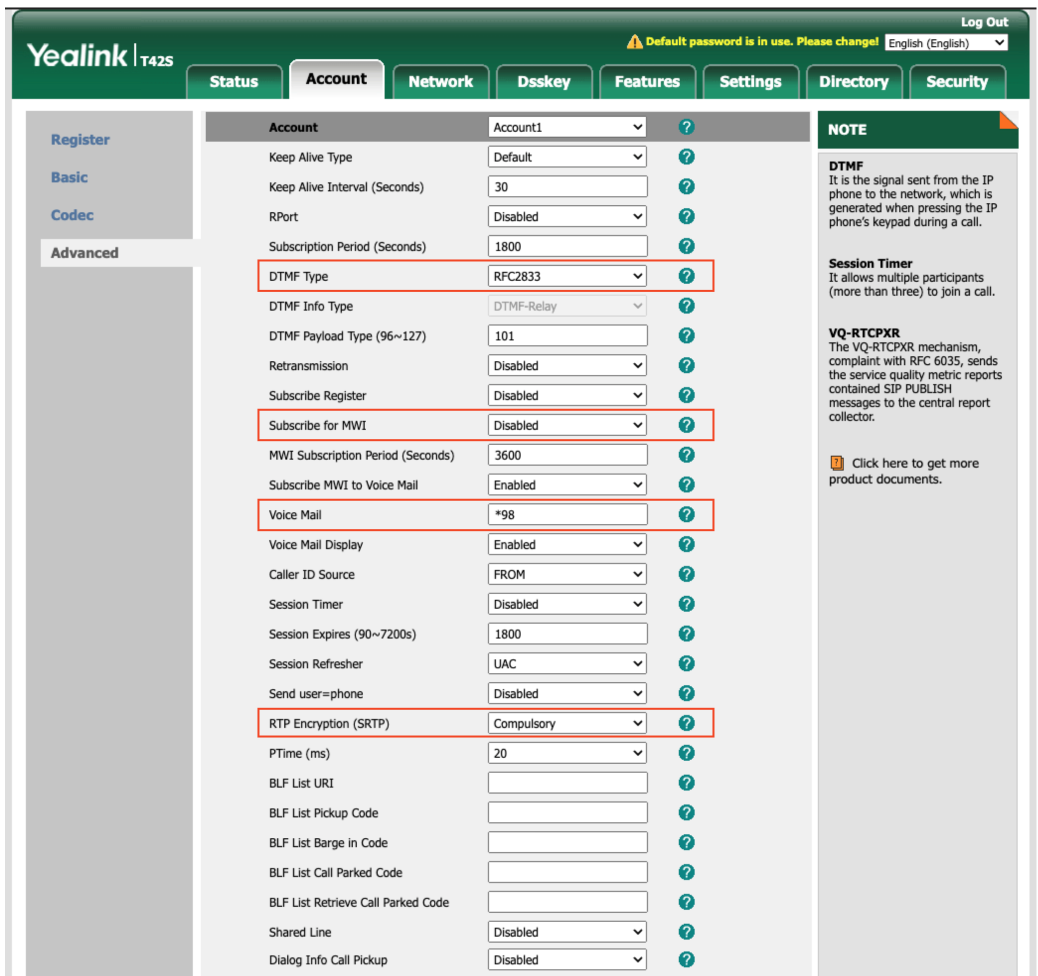Click the help icon next to Voice Mail
1038x976 pixels.
[x=686, y=514]
